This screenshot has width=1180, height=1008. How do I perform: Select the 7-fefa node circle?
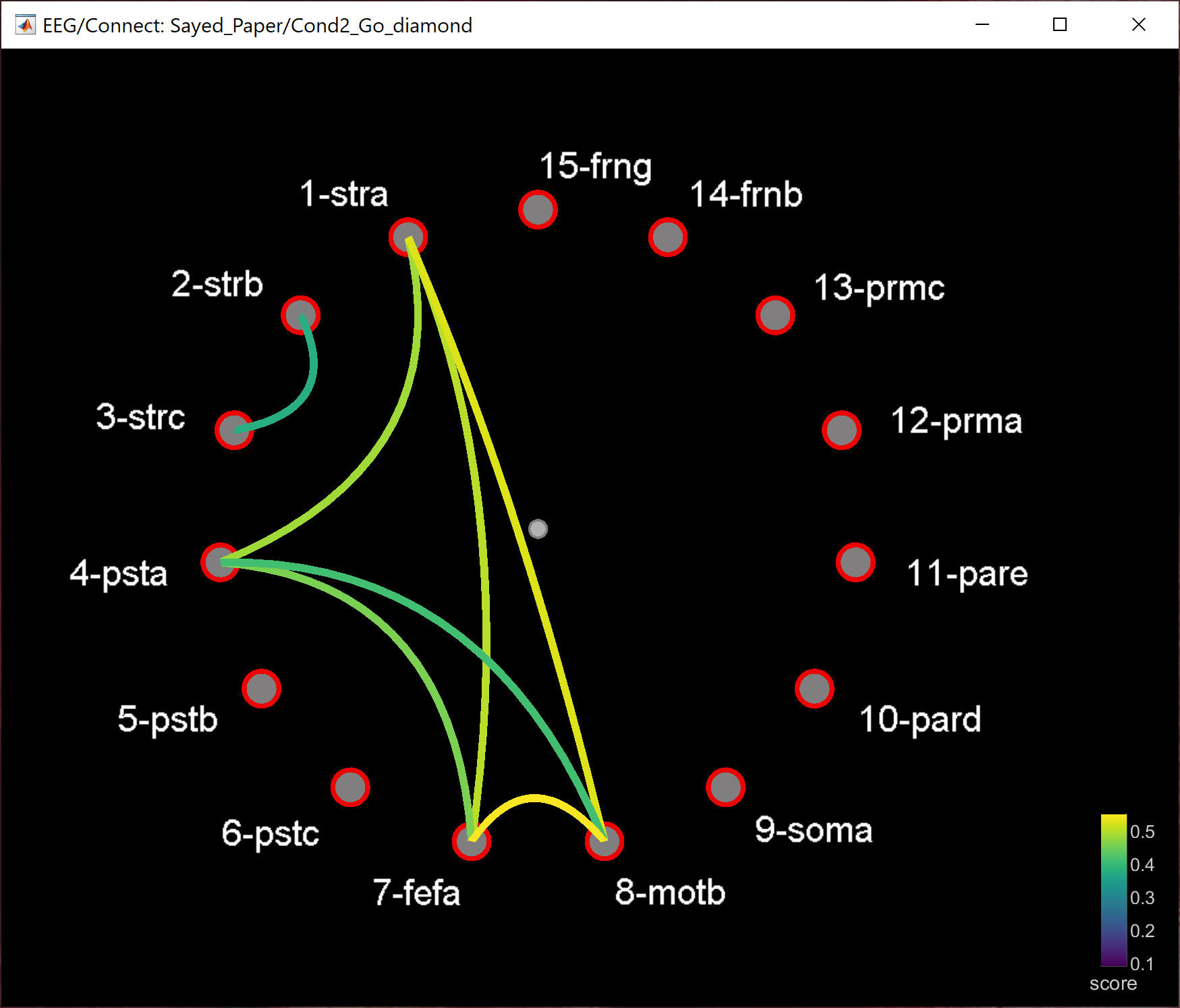coord(471,841)
